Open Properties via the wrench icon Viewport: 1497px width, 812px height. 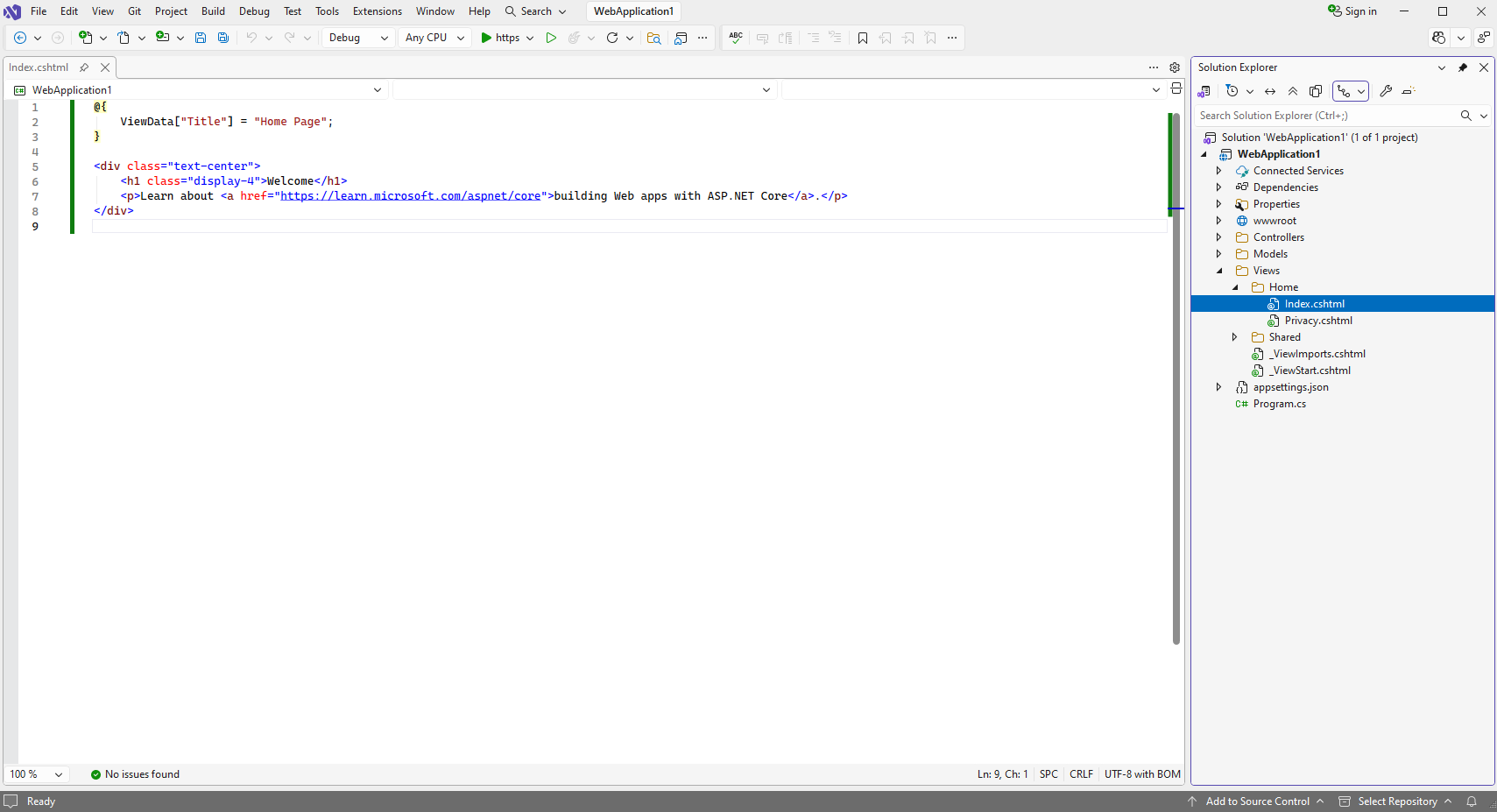click(1386, 91)
